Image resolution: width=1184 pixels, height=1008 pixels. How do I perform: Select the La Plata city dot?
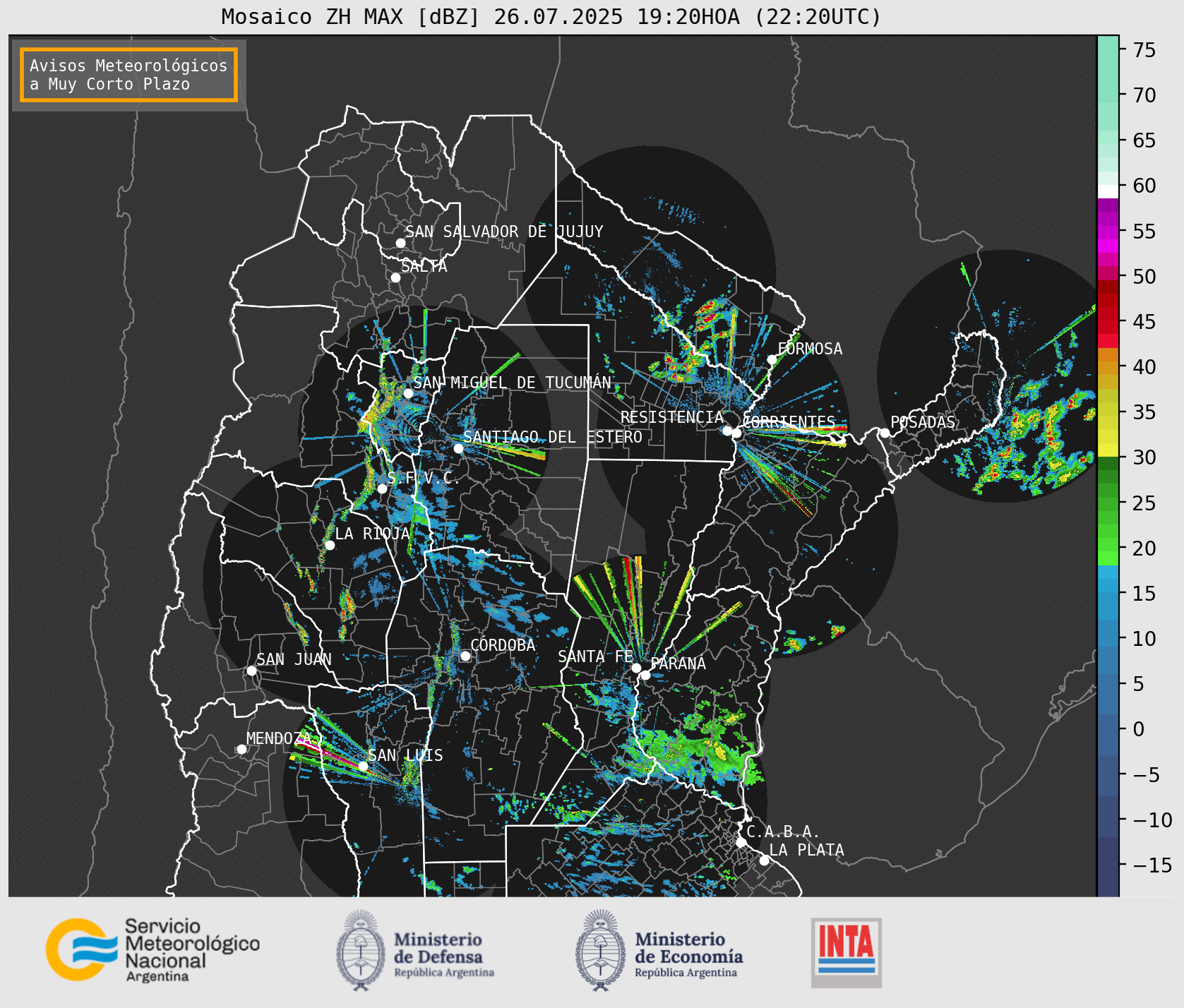[x=764, y=860]
